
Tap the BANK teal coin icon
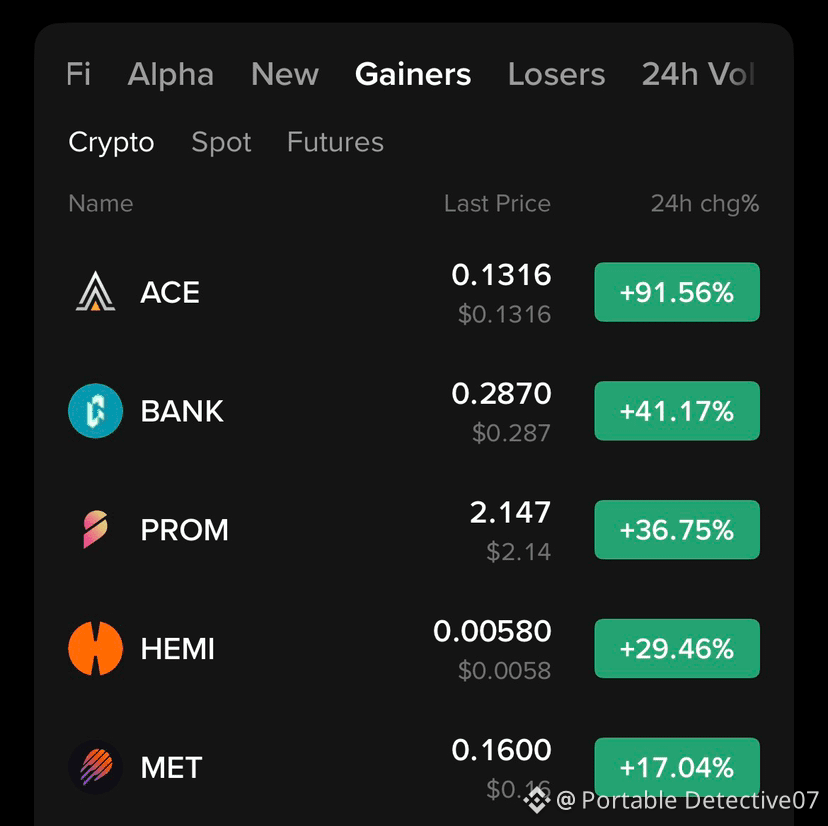pos(95,411)
